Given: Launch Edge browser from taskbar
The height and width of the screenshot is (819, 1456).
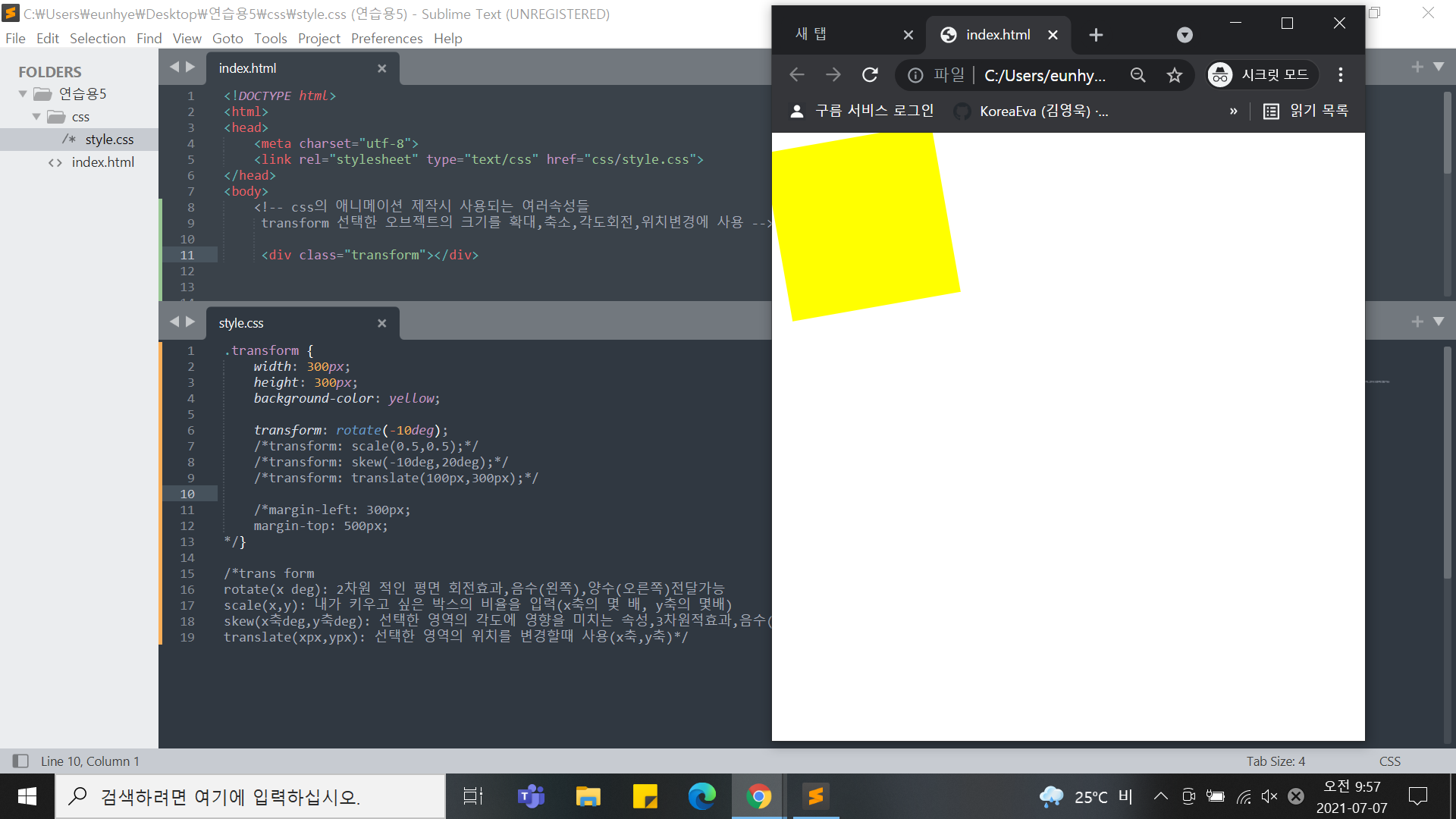Looking at the screenshot, I should click(701, 796).
